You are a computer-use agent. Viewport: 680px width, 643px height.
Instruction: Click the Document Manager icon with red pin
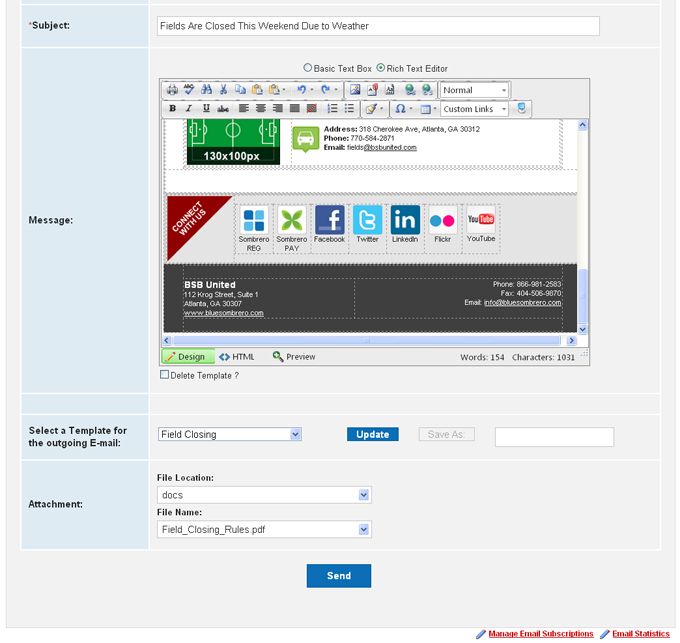click(373, 90)
